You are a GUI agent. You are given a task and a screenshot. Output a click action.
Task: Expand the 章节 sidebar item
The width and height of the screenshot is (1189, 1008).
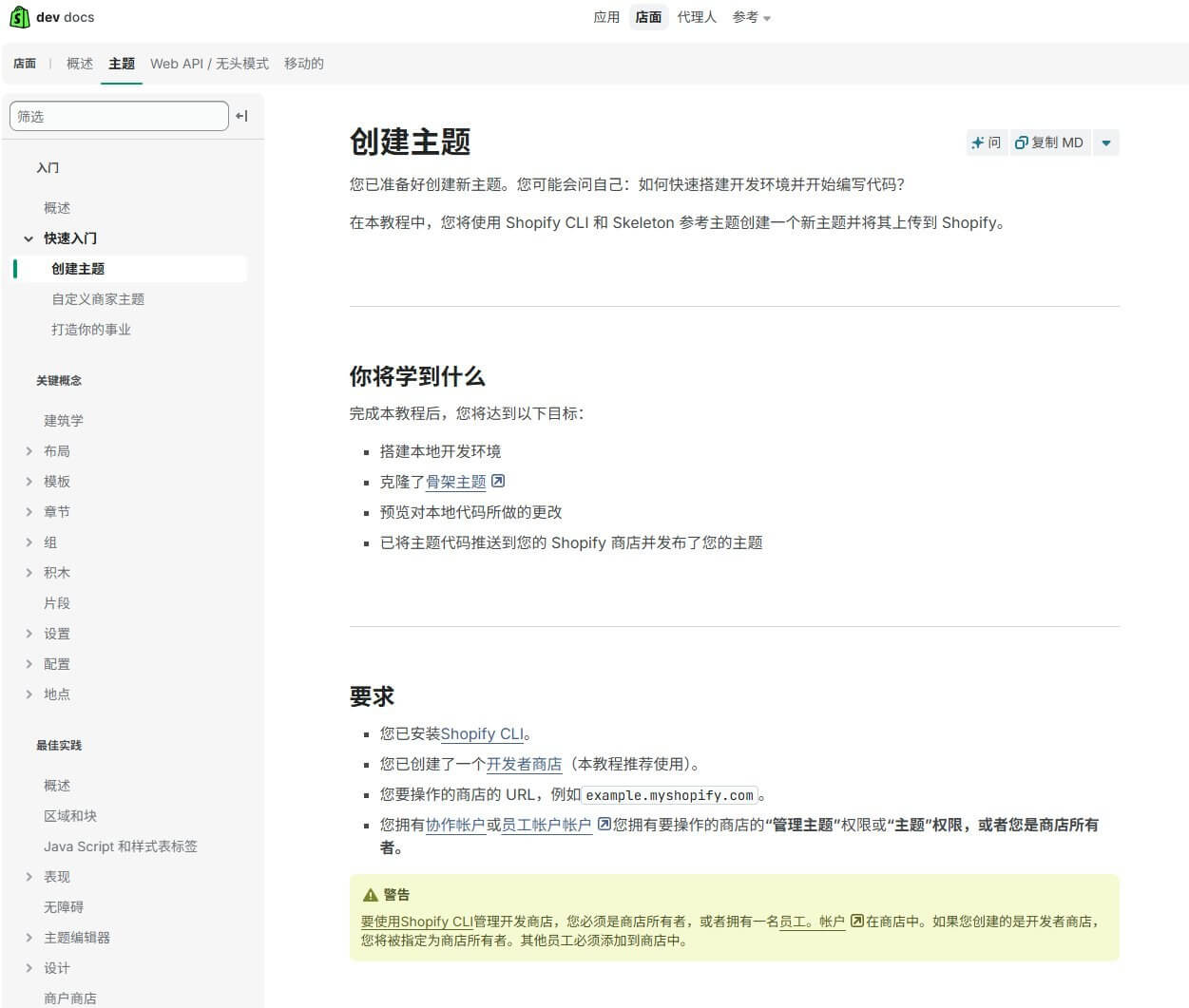pos(29,512)
